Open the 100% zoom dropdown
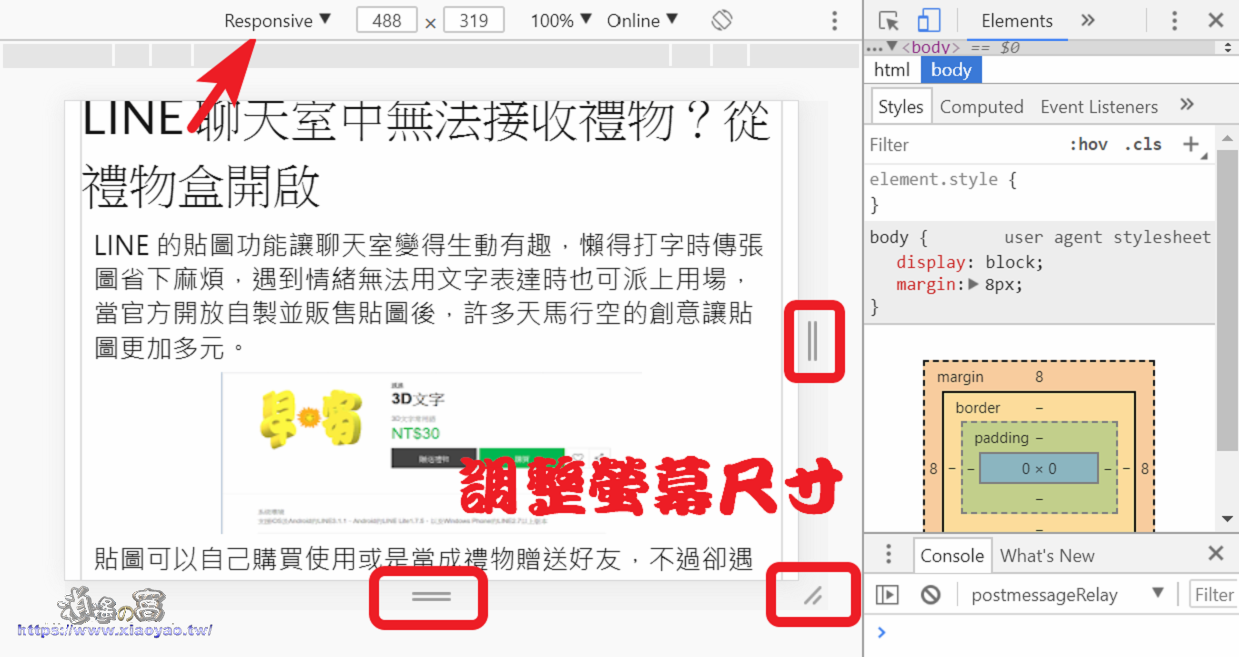Screen dimensions: 1239x657 point(561,20)
